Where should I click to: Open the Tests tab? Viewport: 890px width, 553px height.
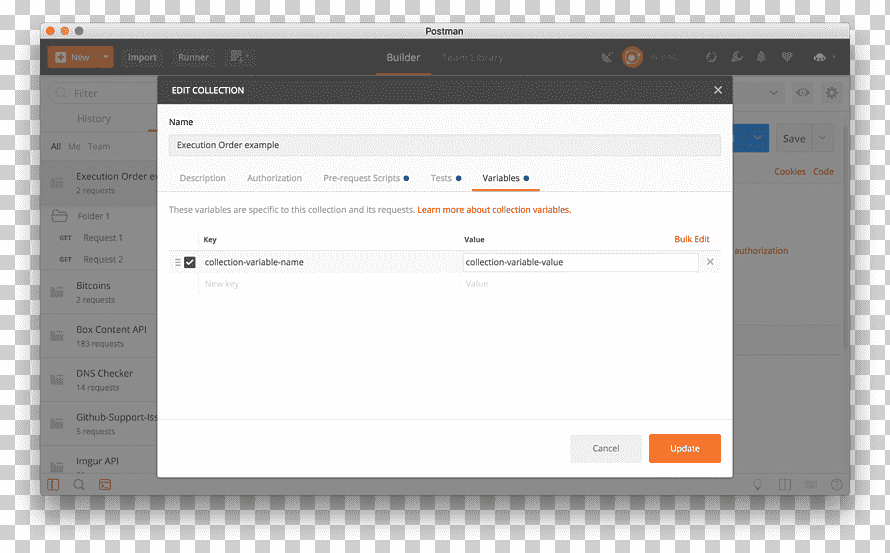[446, 178]
